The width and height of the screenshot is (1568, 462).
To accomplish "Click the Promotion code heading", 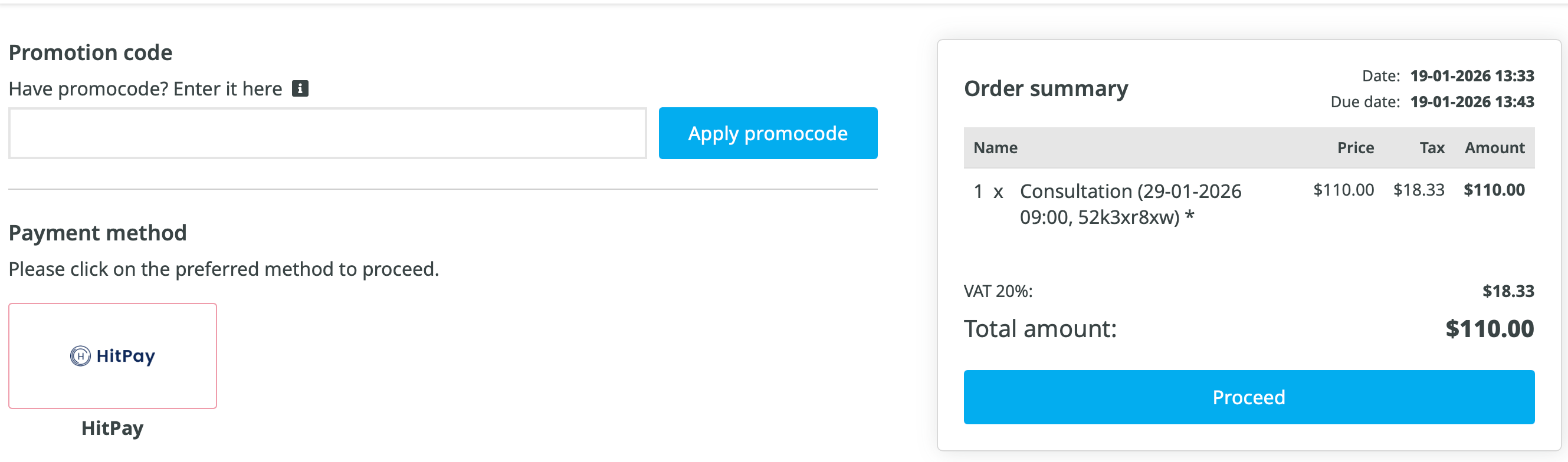I will [91, 53].
